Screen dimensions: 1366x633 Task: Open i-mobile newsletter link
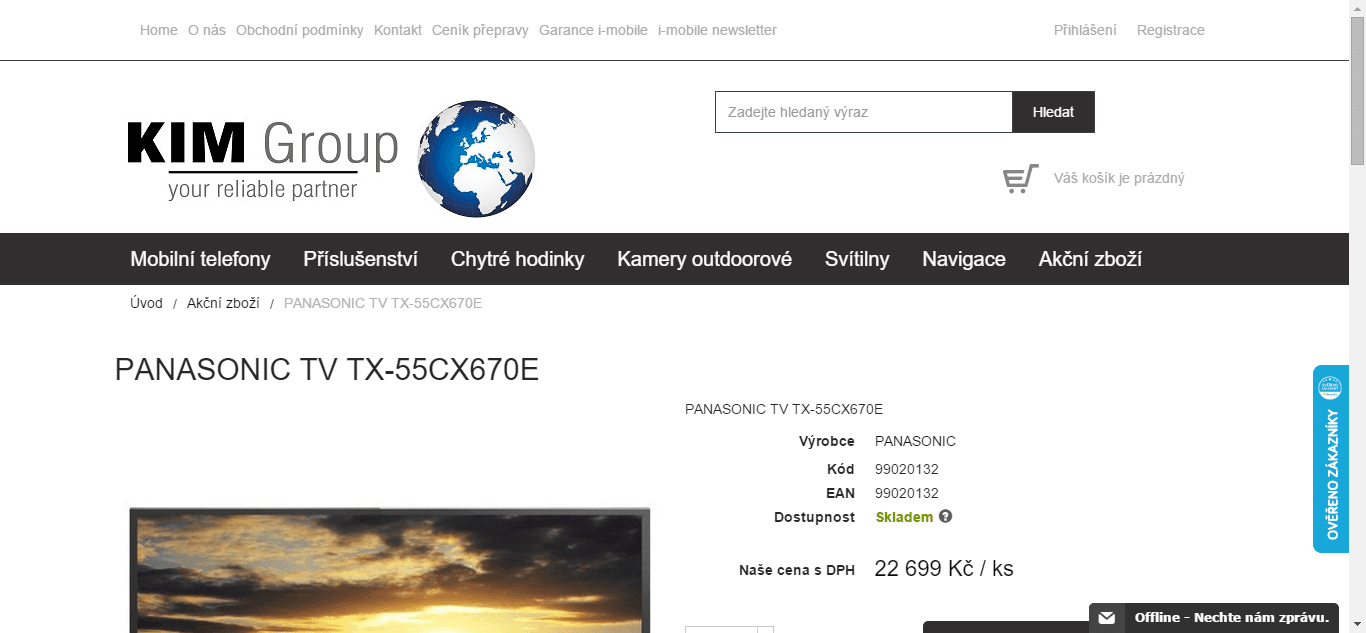pyautogui.click(x=717, y=30)
